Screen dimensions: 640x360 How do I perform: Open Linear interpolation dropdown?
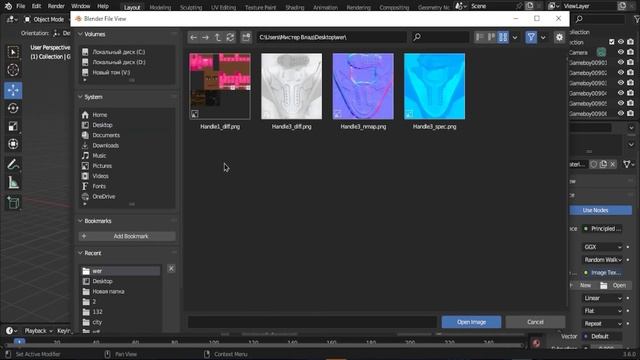point(603,298)
